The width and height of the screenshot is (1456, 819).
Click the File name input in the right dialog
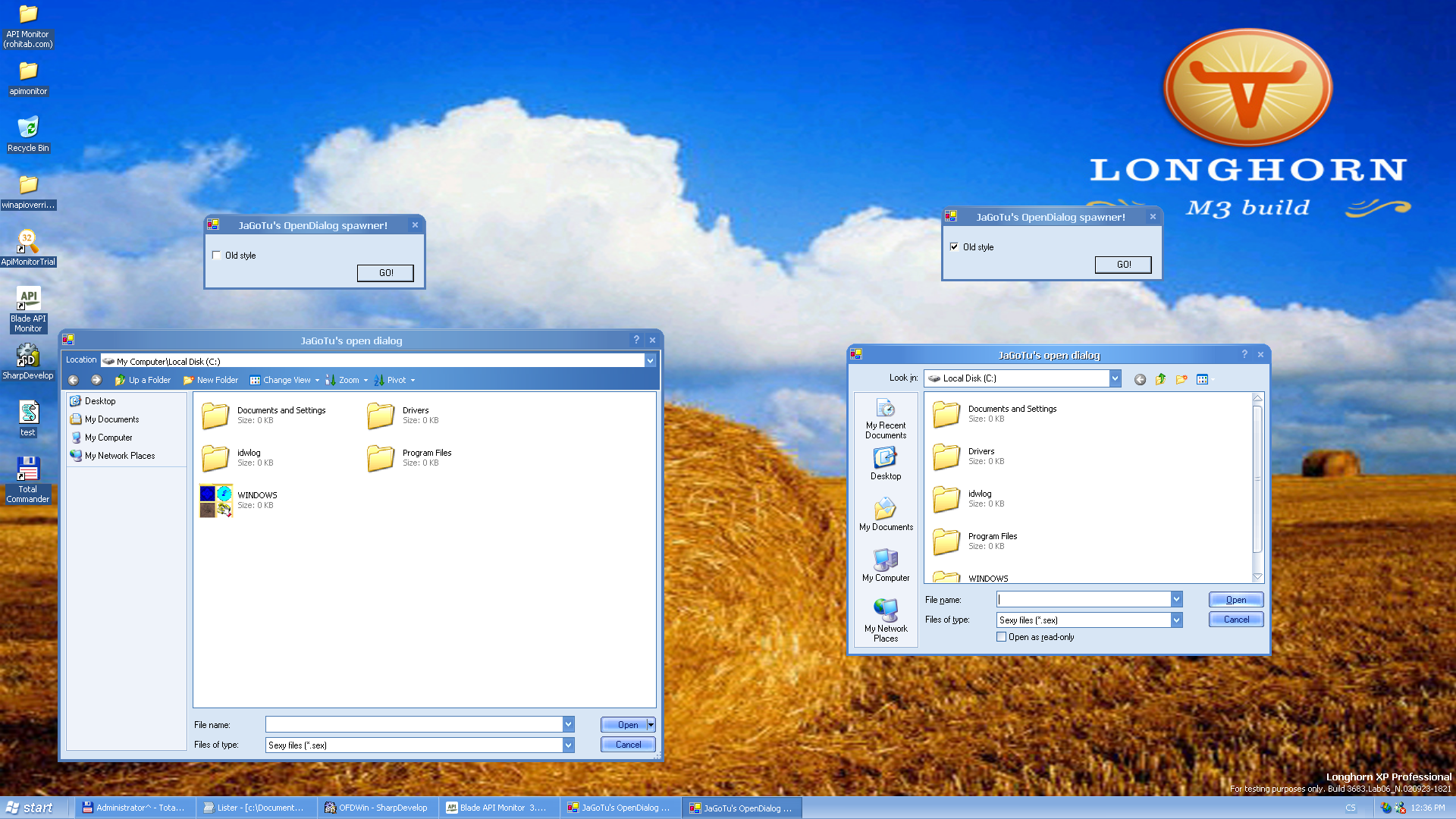pyautogui.click(x=1084, y=599)
